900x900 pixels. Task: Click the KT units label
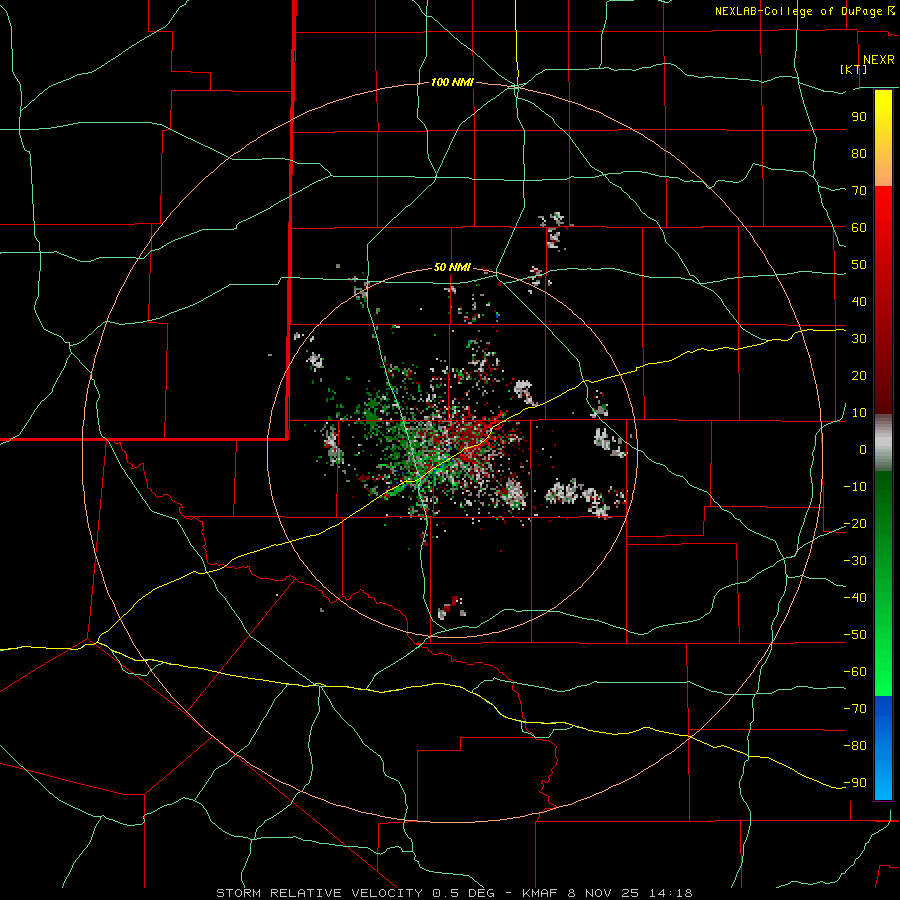click(x=854, y=69)
